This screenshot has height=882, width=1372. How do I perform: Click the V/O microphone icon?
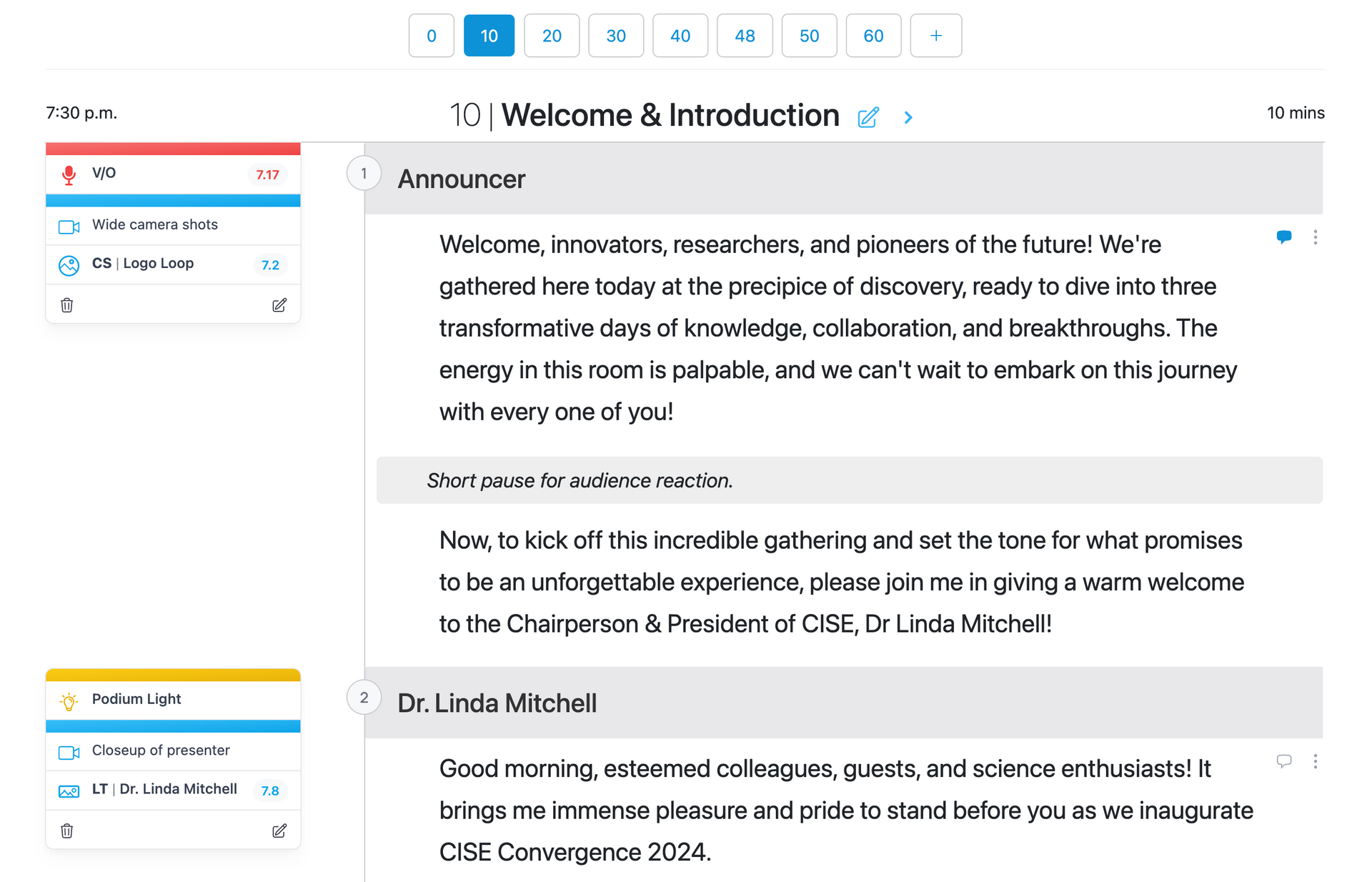(69, 174)
